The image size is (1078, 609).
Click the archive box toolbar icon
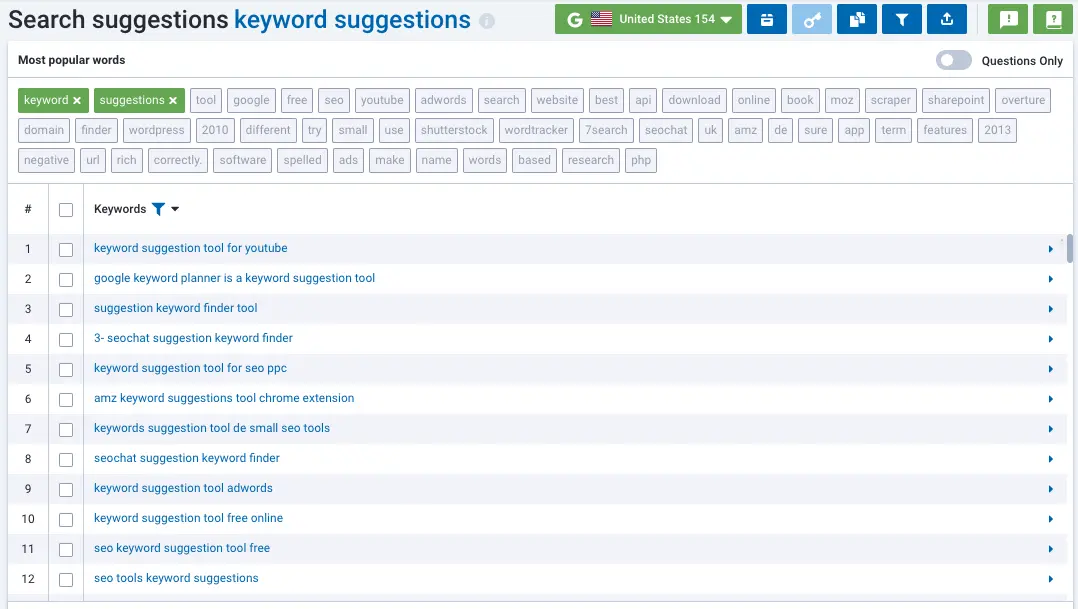pyautogui.click(x=767, y=19)
